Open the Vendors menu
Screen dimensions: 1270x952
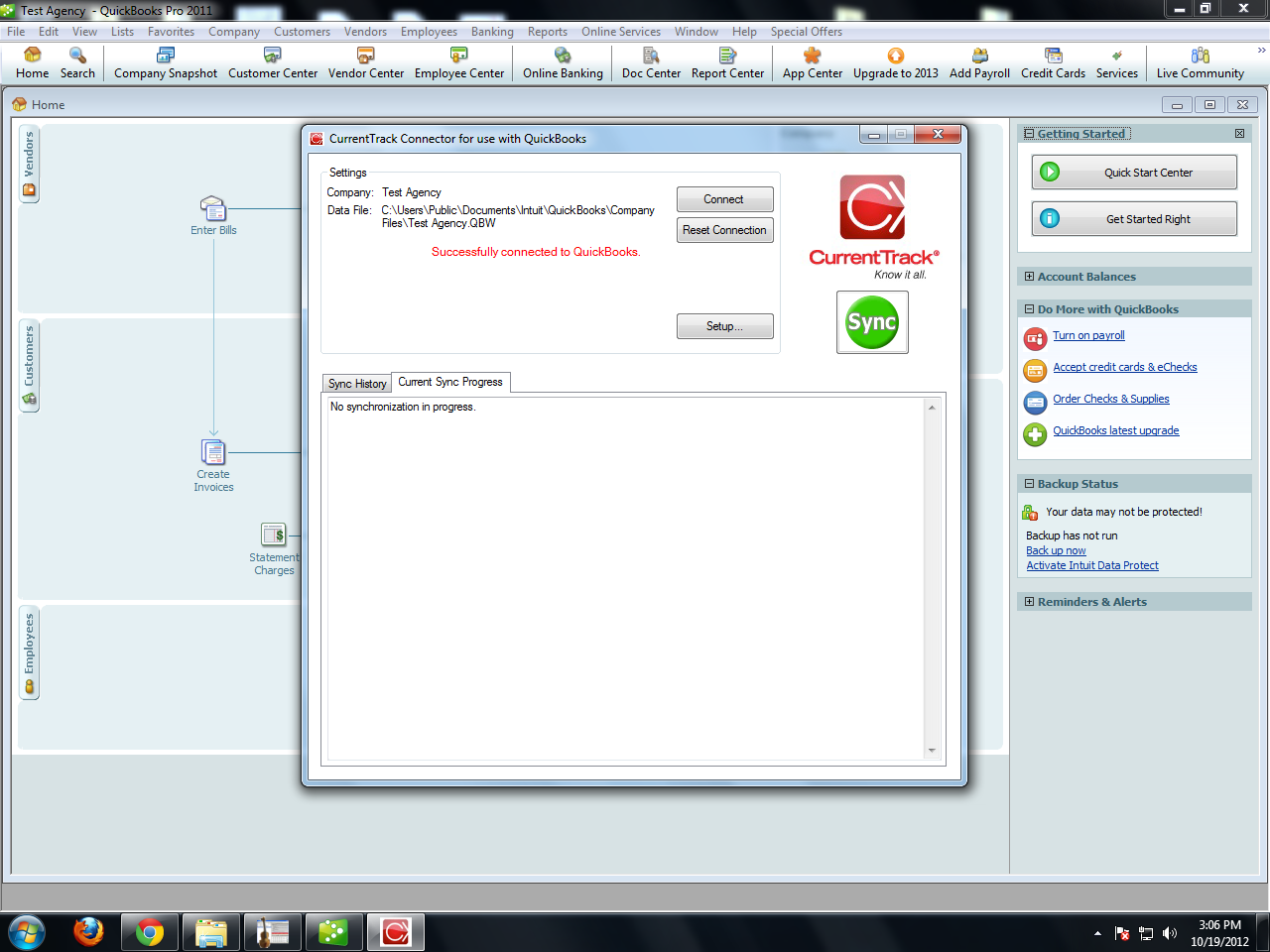(365, 32)
